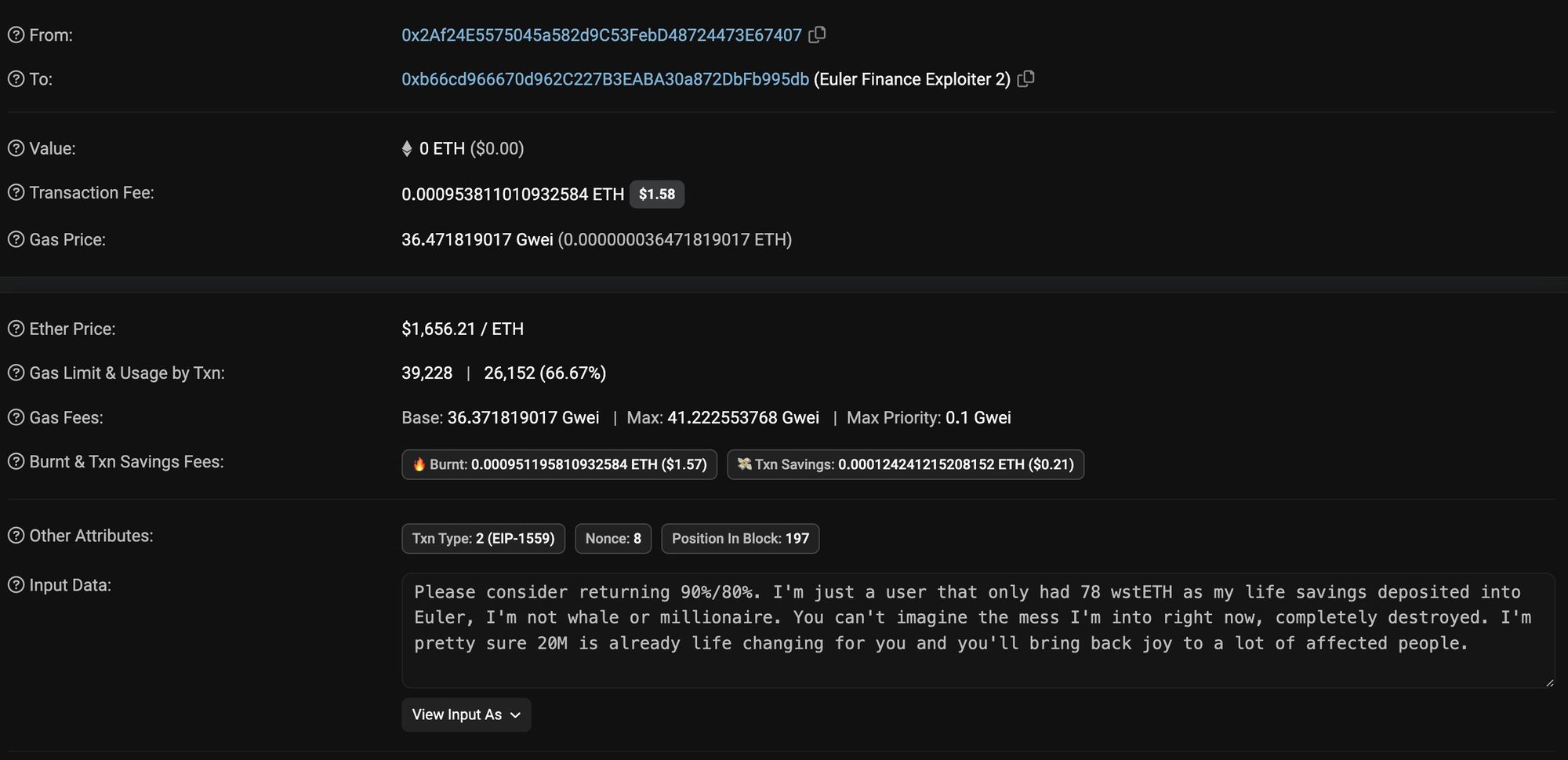
Task: Click the help icon beside Value
Action: tap(16, 148)
